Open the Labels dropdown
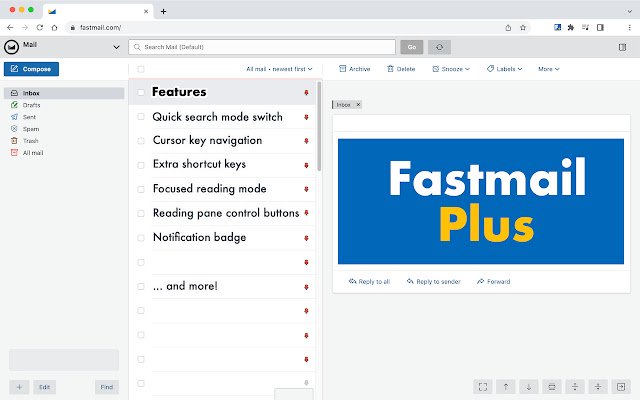 click(504, 69)
